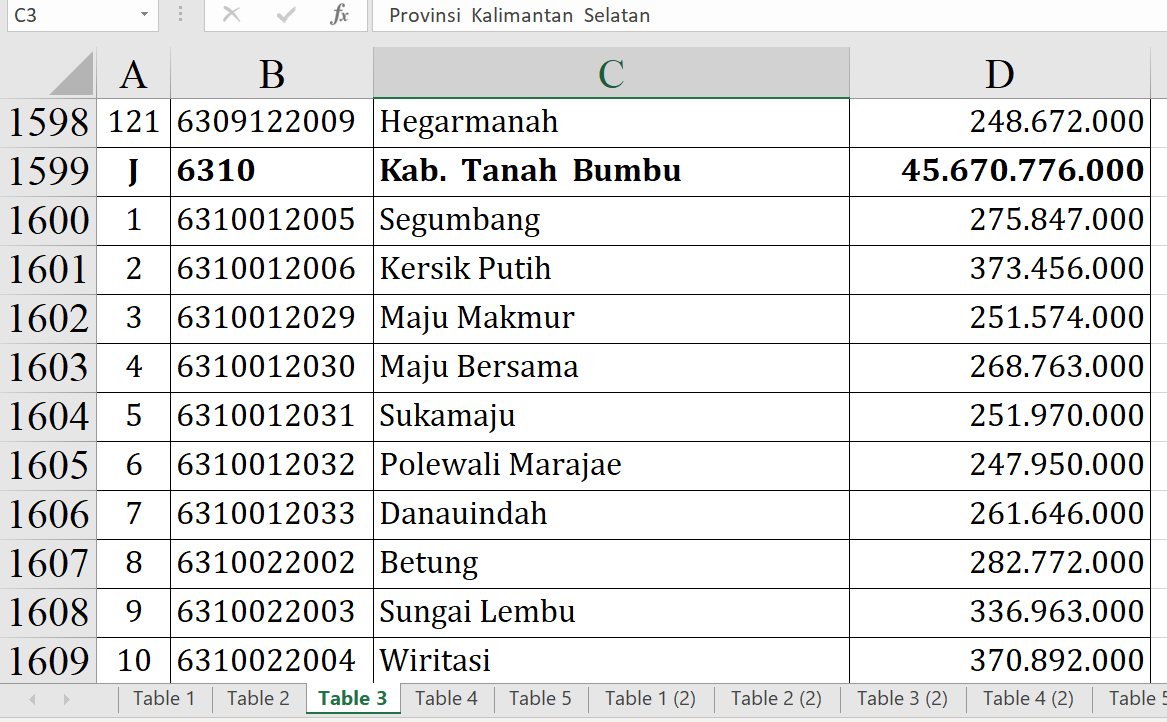Click the Select All corner triangle
The height and width of the screenshot is (722, 1167).
click(71, 74)
